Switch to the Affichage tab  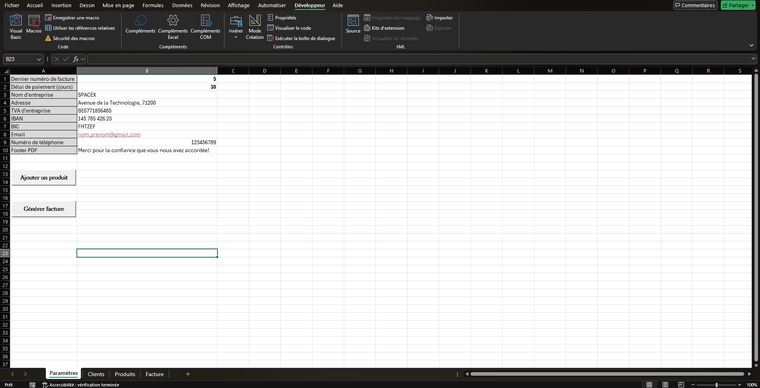[238, 5]
